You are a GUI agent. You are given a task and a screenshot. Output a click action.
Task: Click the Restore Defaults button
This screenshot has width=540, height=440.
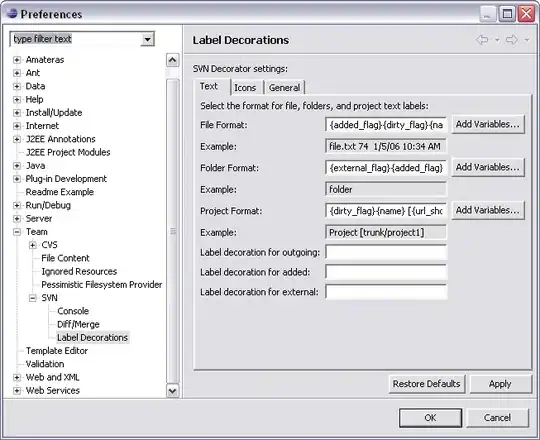click(x=427, y=384)
